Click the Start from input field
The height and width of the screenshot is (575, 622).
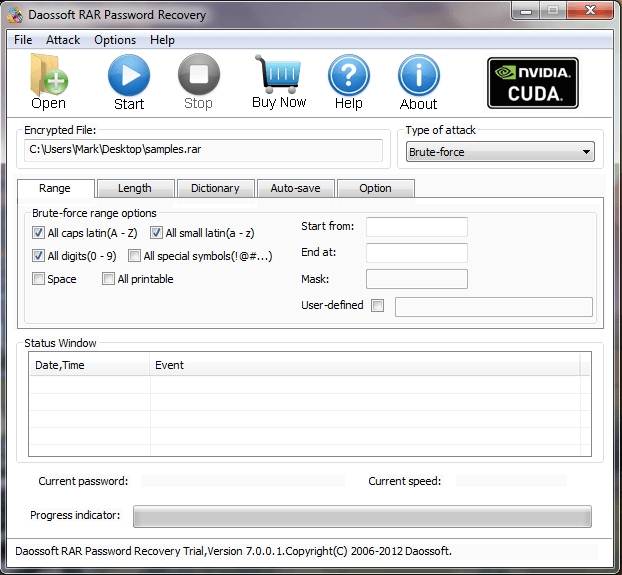(x=417, y=227)
